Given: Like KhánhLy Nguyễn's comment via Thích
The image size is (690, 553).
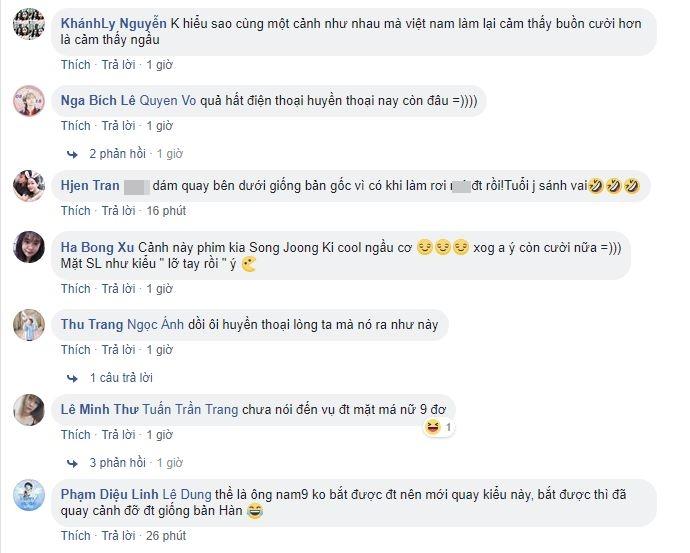Looking at the screenshot, I should (76, 65).
